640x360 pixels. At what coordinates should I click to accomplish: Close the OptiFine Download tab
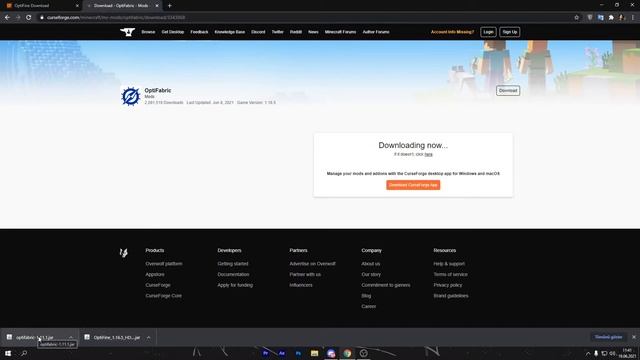77,6
